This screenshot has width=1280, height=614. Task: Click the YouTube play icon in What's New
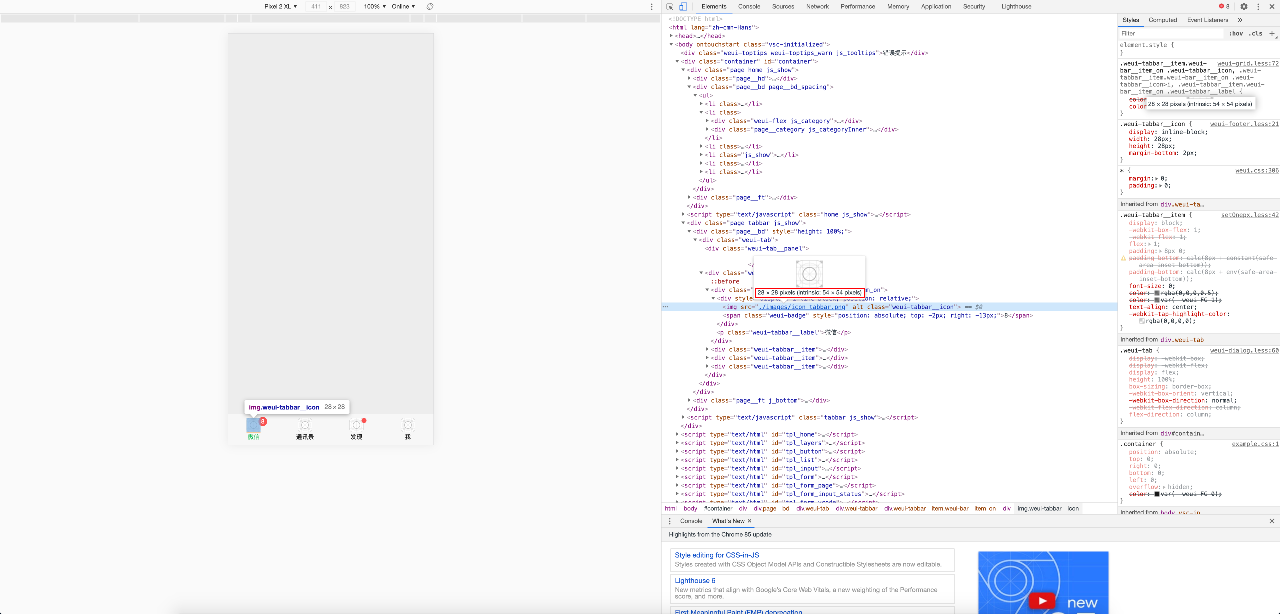(1043, 601)
